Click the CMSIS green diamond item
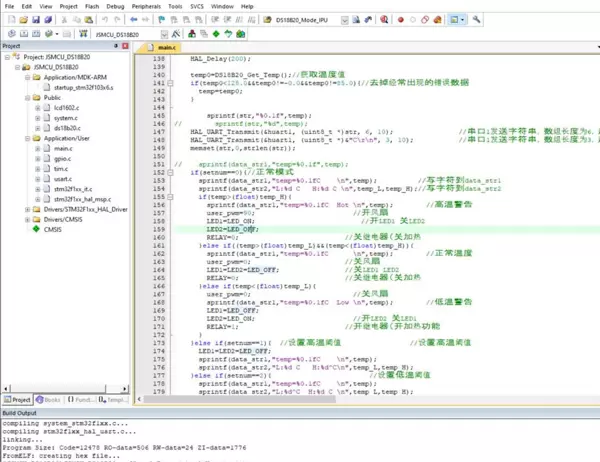600x462 pixels. 35,229
